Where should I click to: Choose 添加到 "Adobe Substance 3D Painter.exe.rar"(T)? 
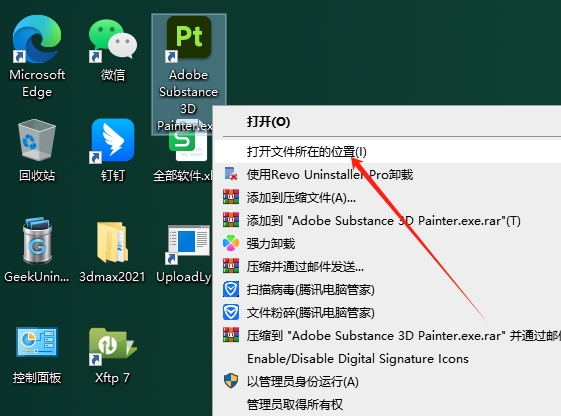pos(387,221)
